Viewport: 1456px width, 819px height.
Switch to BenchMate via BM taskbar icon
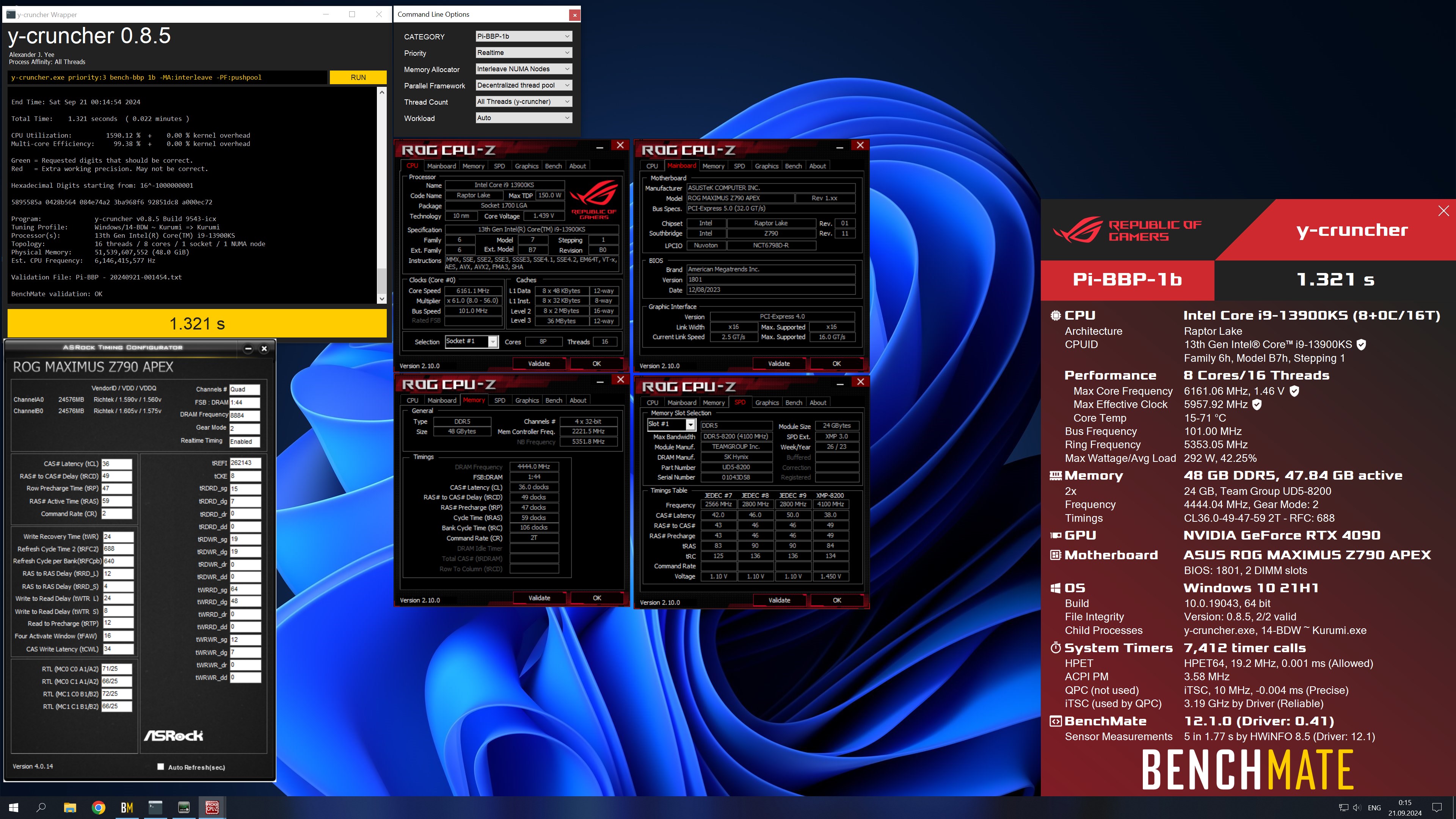127,808
